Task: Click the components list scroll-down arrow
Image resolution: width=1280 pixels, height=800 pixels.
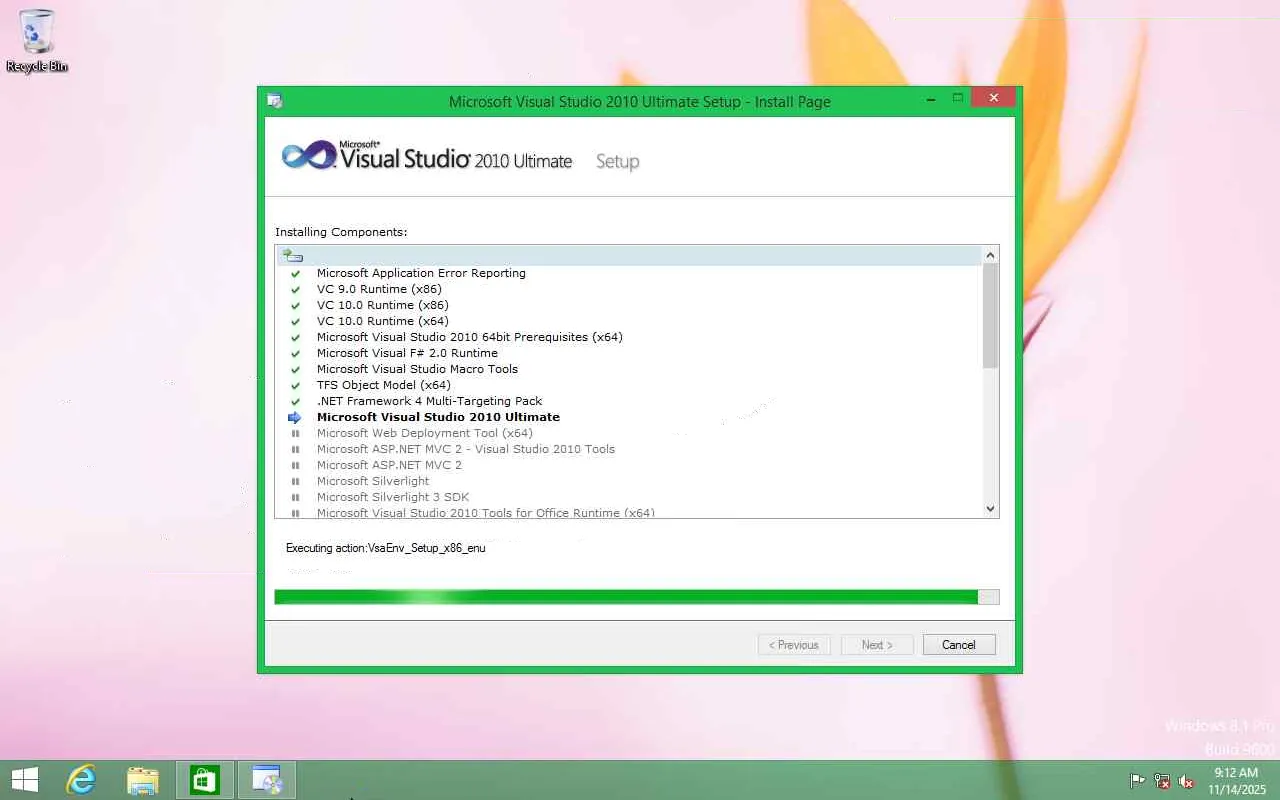Action: click(x=991, y=509)
